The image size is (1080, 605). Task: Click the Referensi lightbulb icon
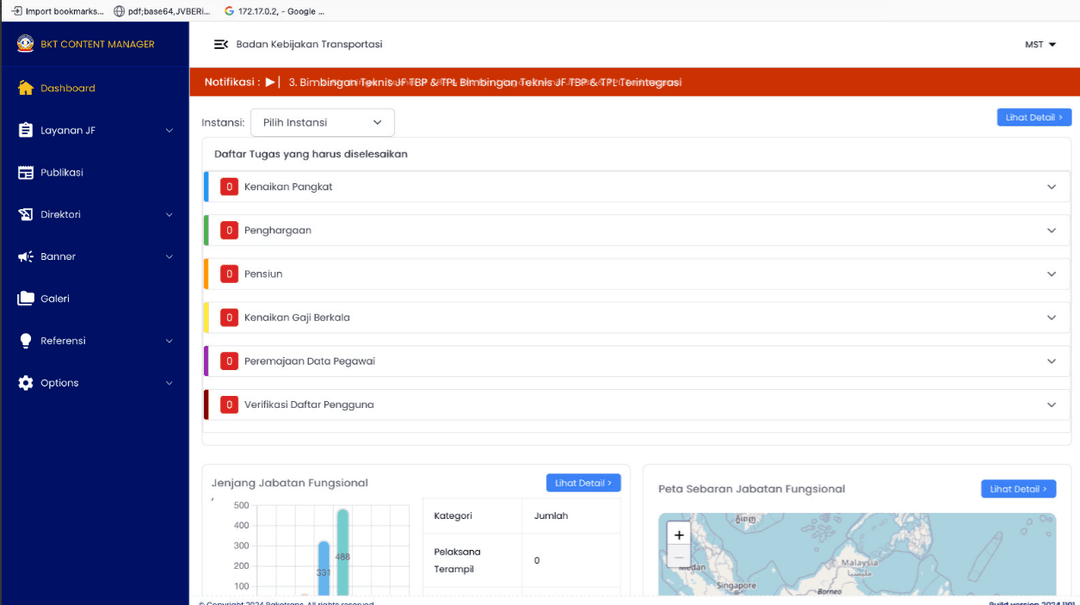(25, 340)
